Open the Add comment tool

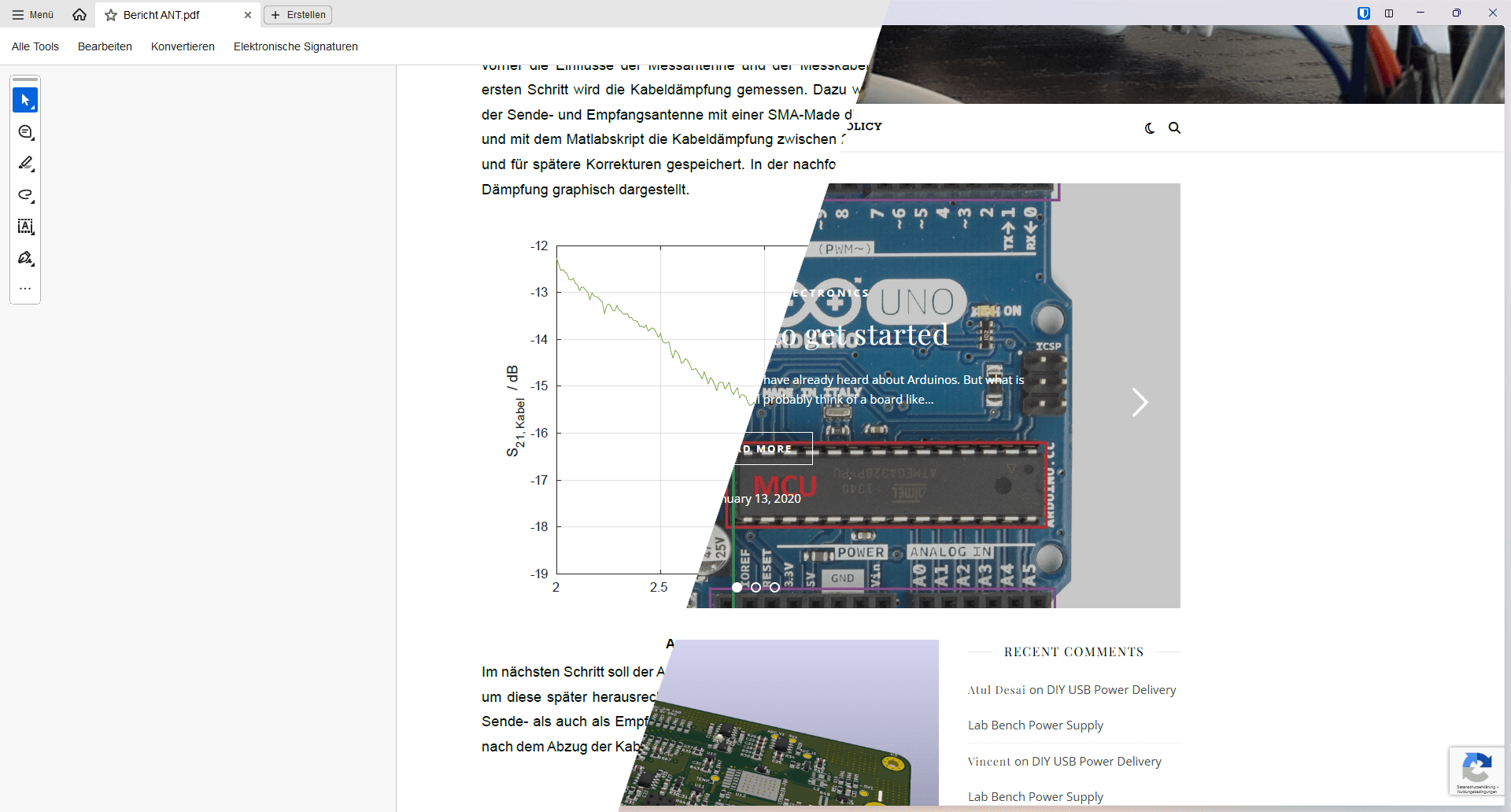coord(24,131)
